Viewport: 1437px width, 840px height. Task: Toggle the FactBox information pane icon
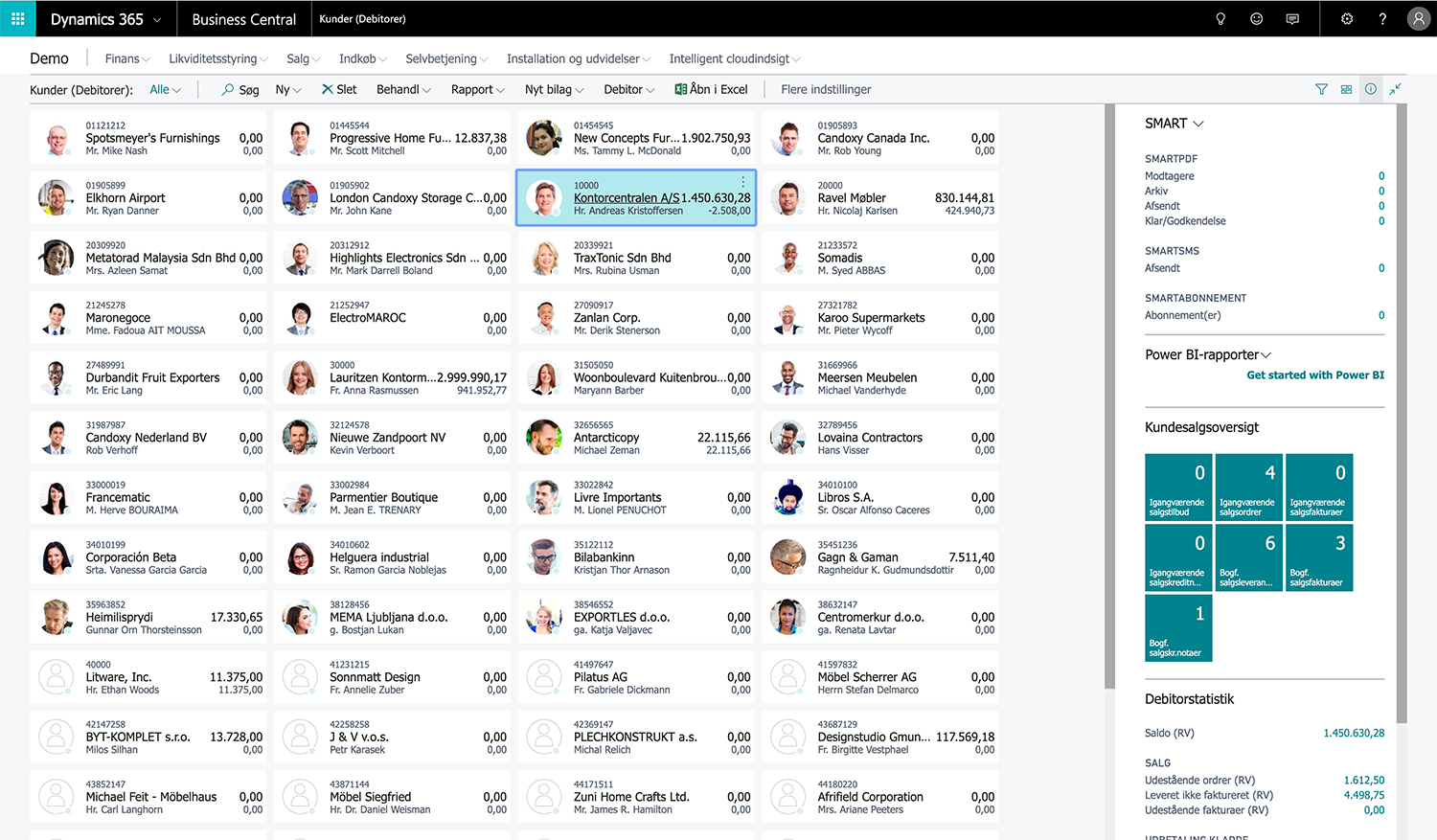tap(1371, 89)
